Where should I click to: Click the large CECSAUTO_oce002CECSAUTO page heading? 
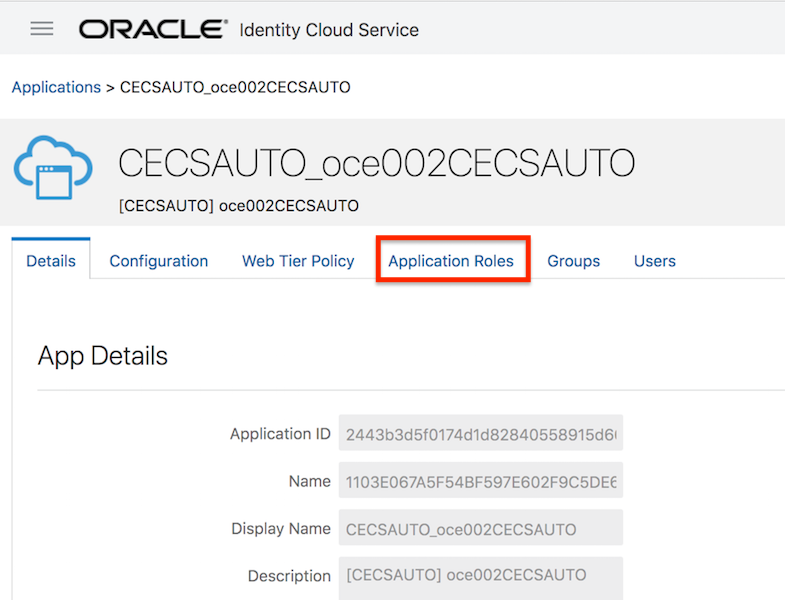[x=376, y=163]
